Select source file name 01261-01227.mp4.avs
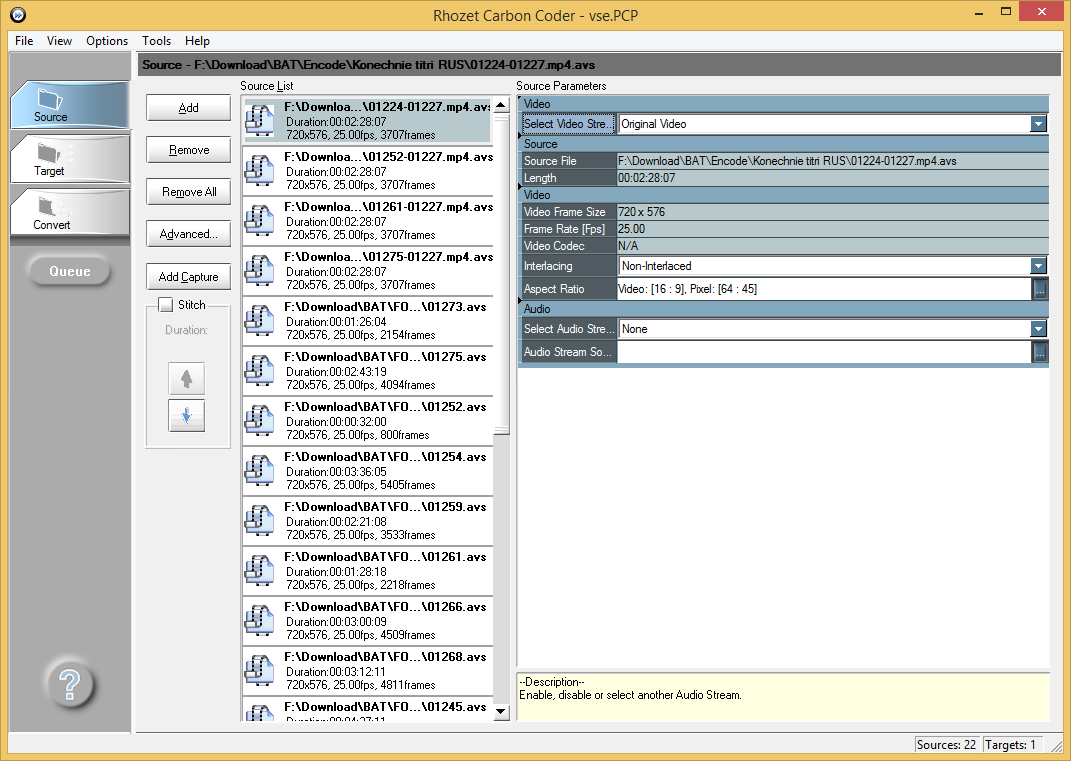This screenshot has width=1071, height=761. pyautogui.click(x=388, y=207)
